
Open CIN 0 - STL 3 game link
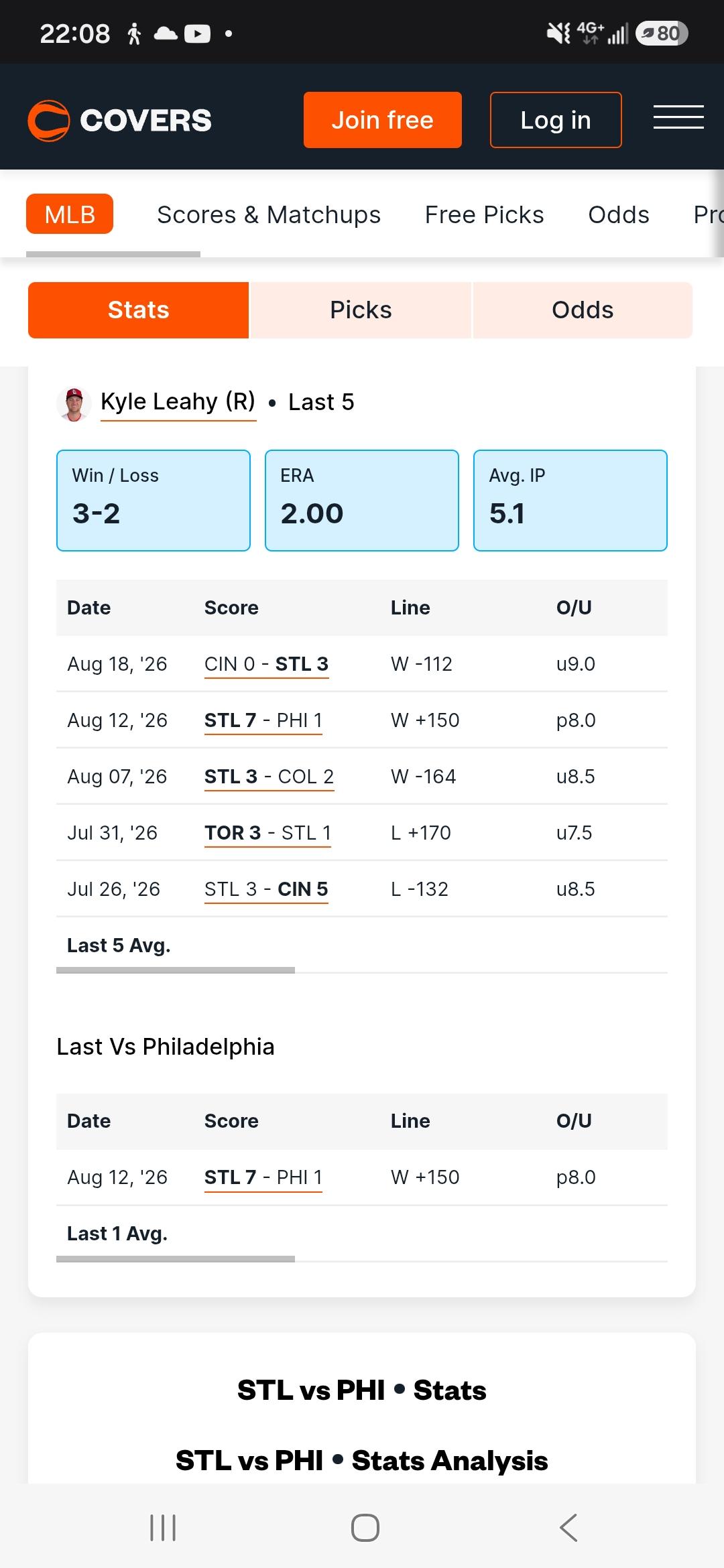pos(266,664)
